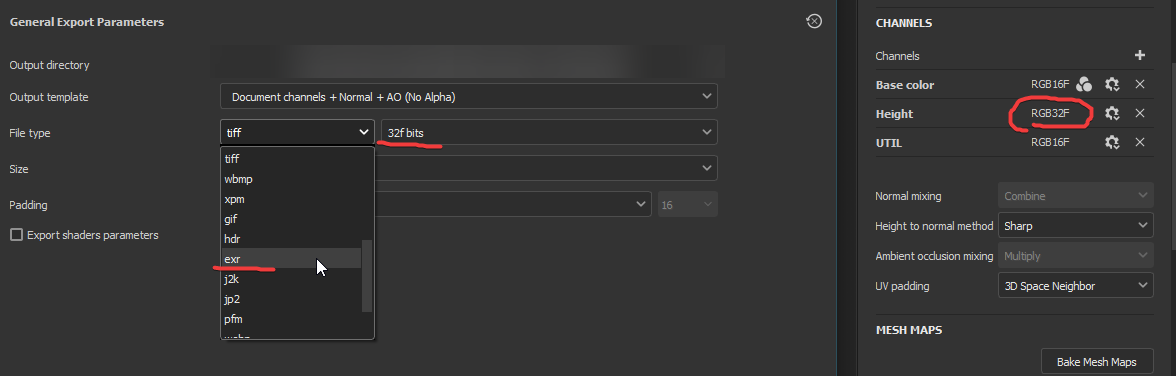Add a new channel with the plus icon

click(x=1139, y=56)
